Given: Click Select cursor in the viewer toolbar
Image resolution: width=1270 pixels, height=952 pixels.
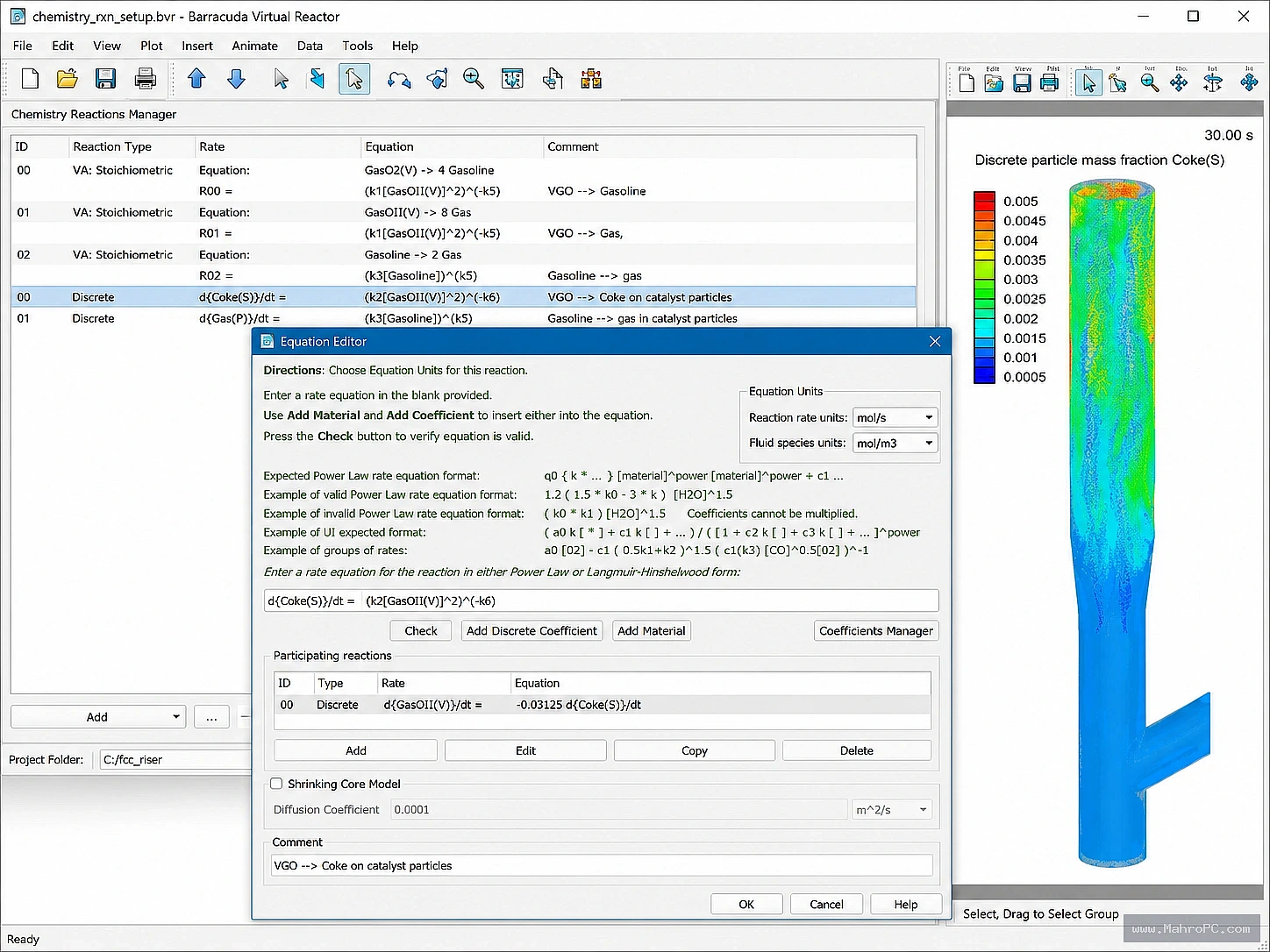Looking at the screenshot, I should pos(1089,82).
